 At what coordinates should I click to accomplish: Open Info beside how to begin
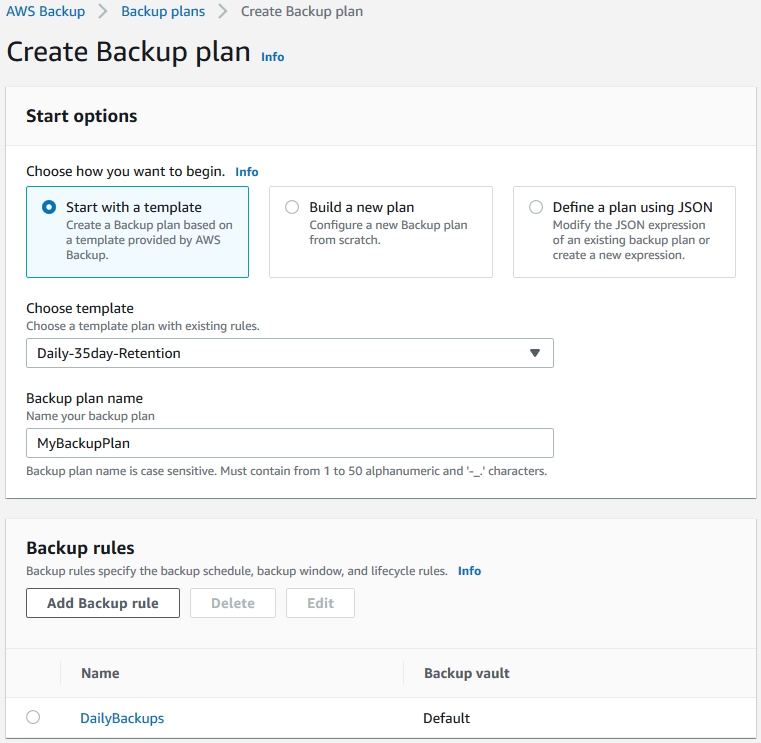click(x=247, y=172)
